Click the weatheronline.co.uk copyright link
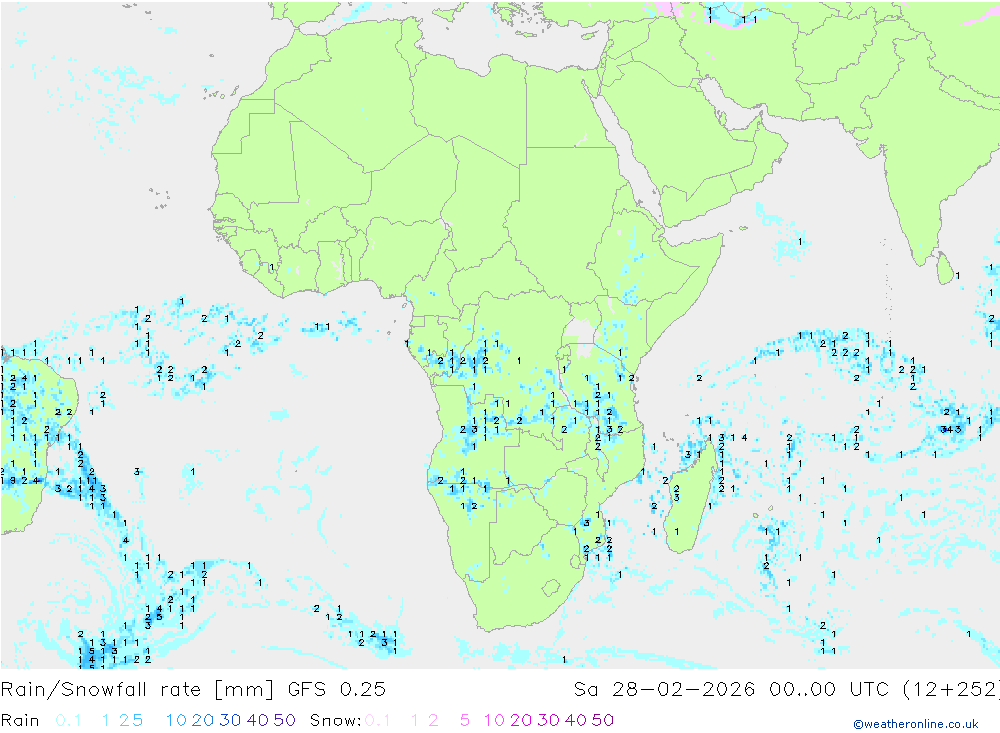The image size is (1000, 733). click(916, 724)
